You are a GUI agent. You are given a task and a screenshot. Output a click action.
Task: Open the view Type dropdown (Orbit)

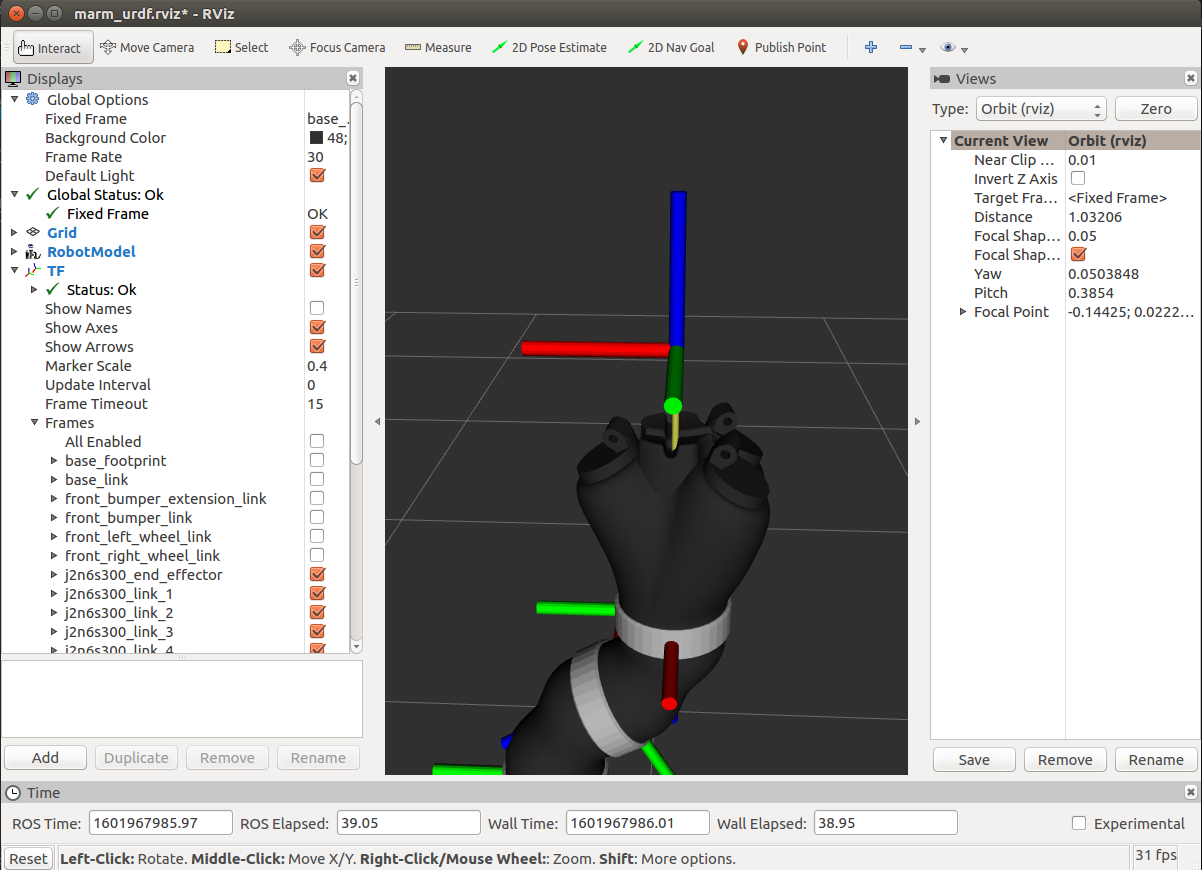1041,109
